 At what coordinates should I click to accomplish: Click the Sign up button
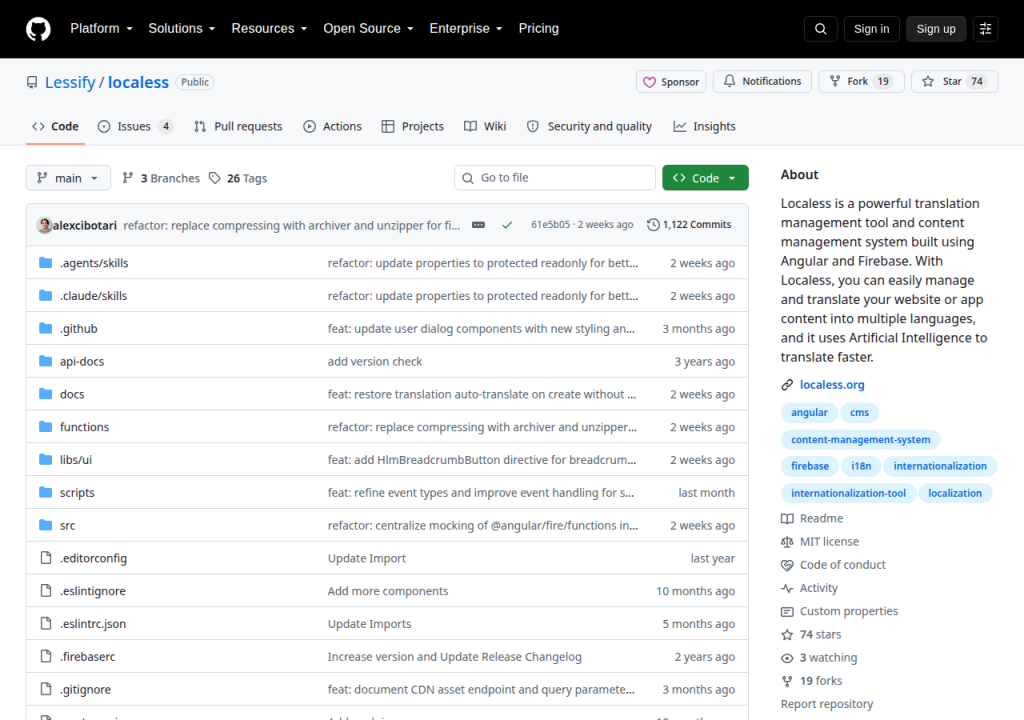[x=936, y=29]
